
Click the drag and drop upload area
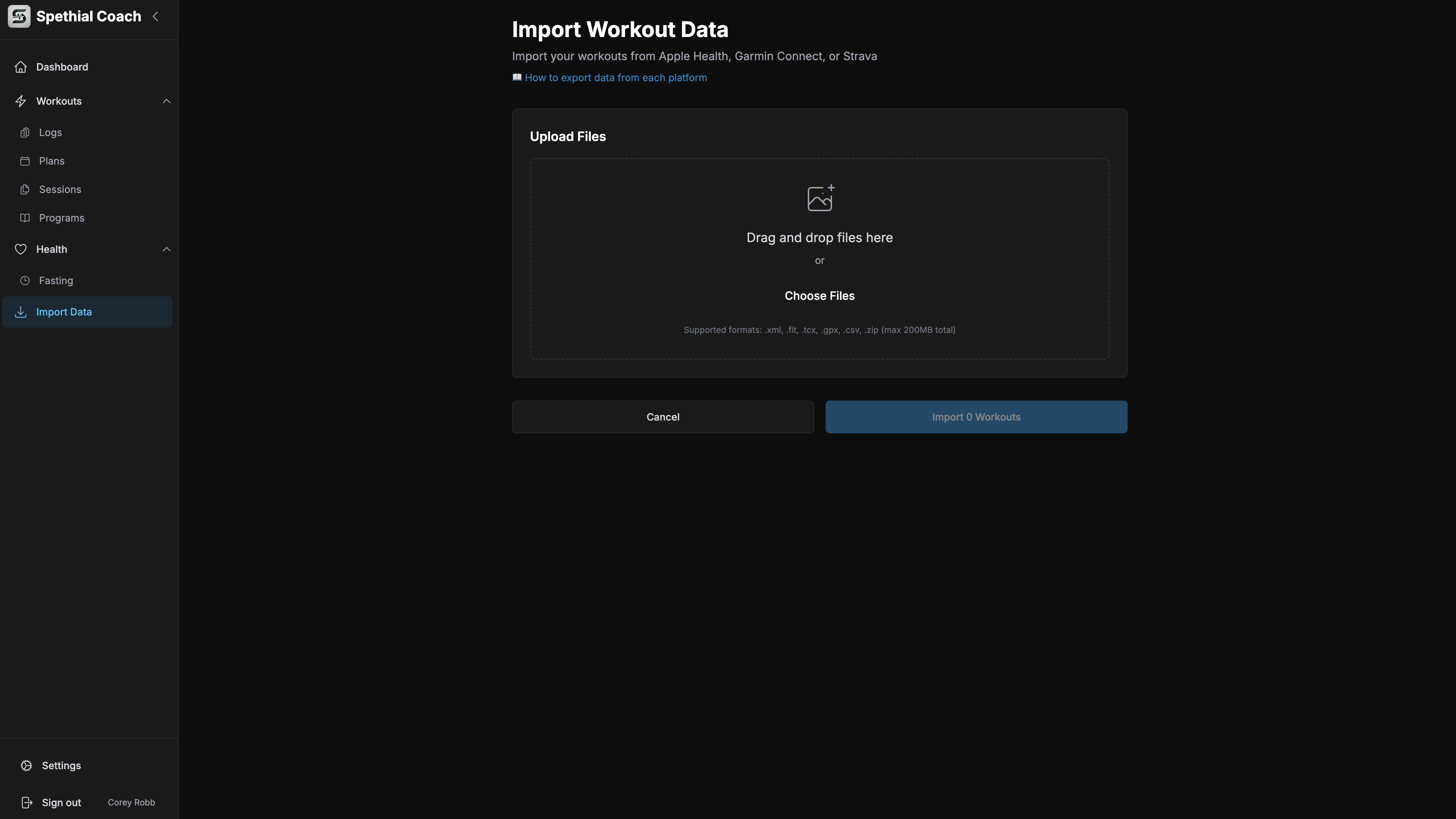pos(819,260)
